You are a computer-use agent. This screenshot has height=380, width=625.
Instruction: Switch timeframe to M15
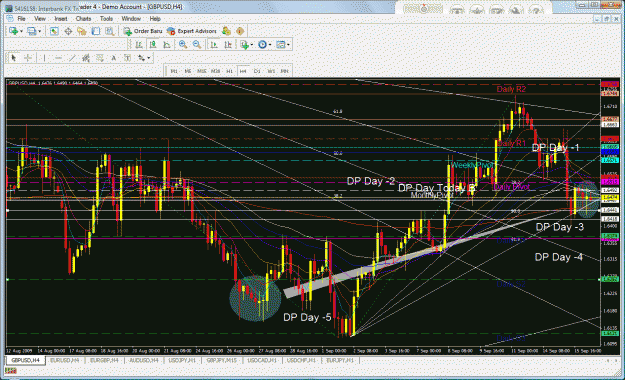point(202,71)
